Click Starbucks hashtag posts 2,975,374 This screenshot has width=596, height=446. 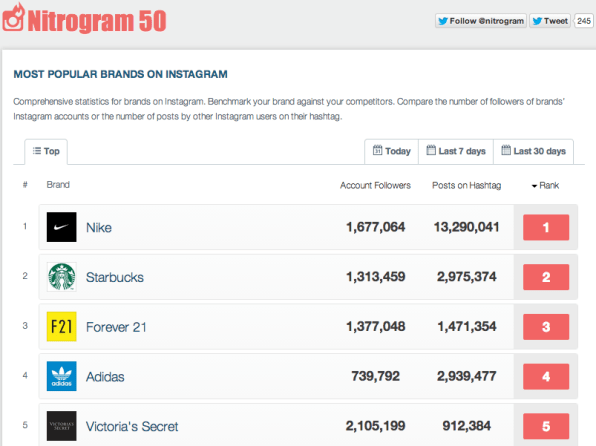tap(466, 276)
